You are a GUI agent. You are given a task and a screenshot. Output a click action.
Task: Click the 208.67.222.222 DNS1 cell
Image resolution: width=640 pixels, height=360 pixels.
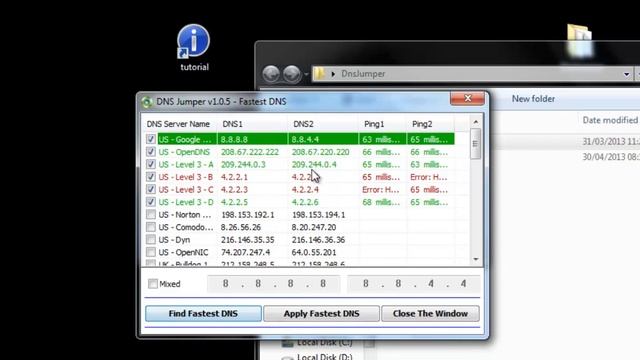[250, 152]
